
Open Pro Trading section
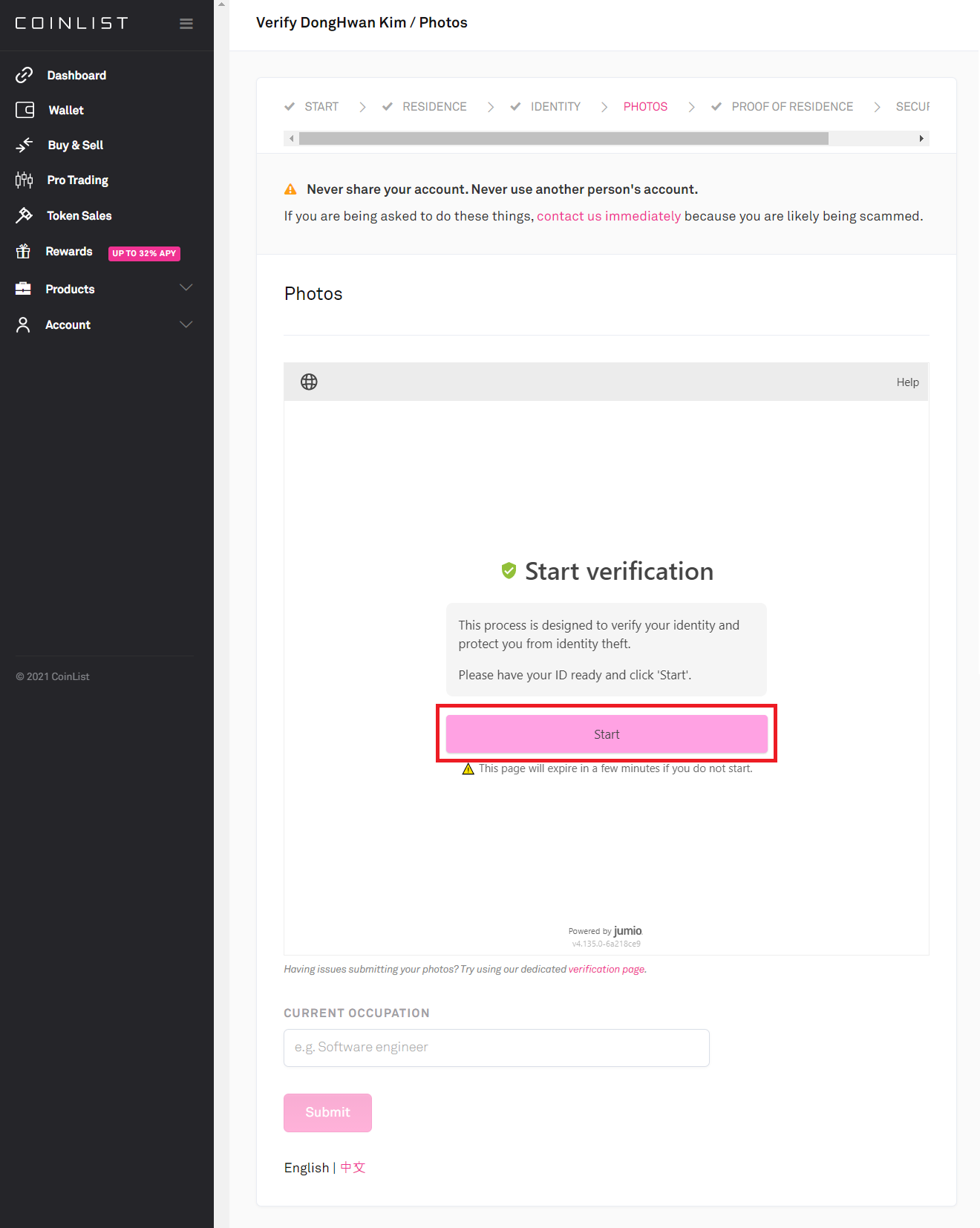[78, 180]
